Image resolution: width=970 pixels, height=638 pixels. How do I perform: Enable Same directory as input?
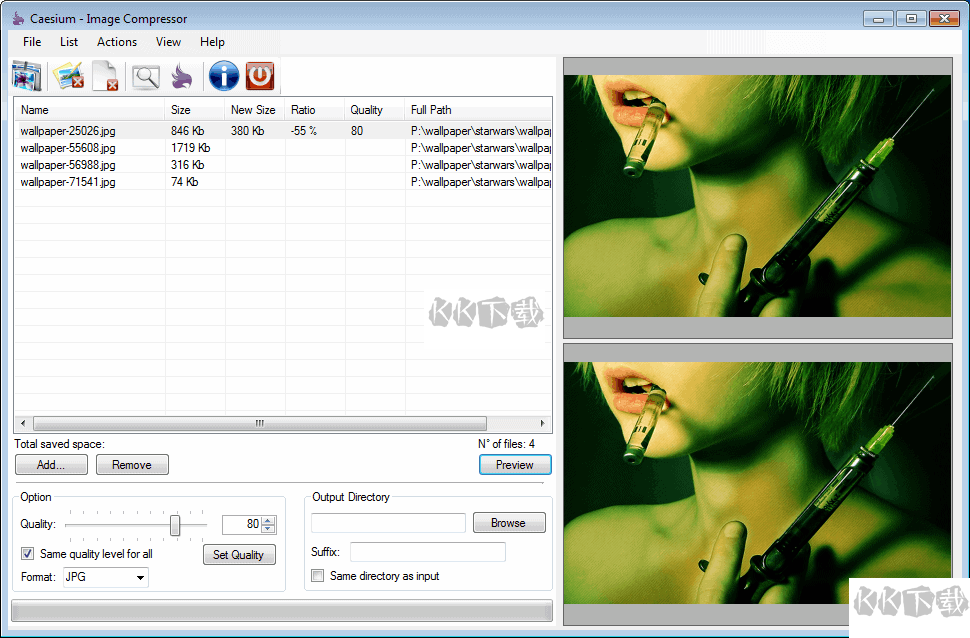click(317, 575)
